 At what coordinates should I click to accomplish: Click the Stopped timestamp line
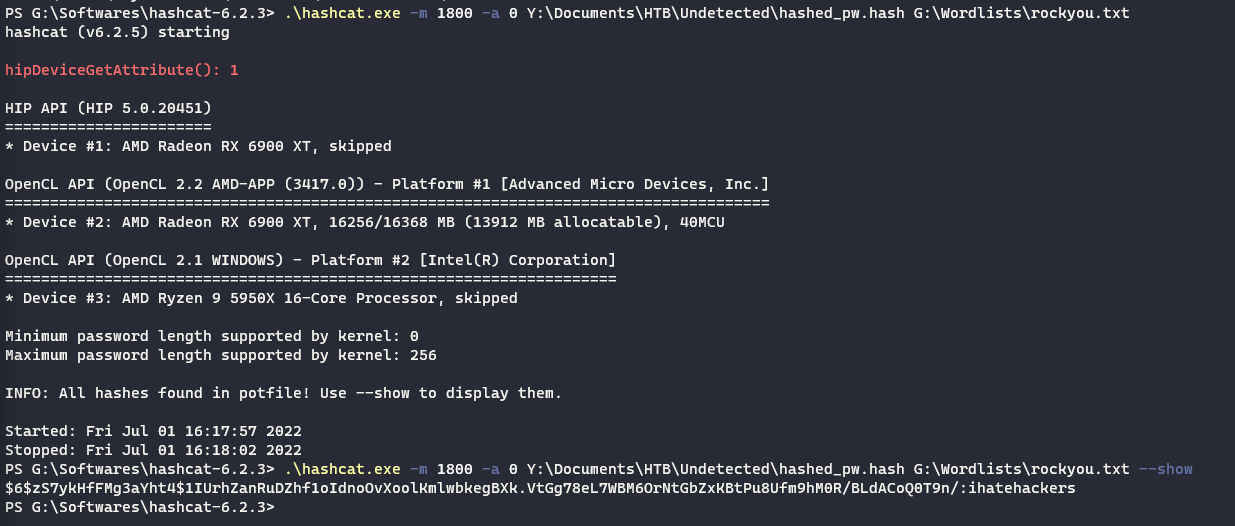point(153,450)
